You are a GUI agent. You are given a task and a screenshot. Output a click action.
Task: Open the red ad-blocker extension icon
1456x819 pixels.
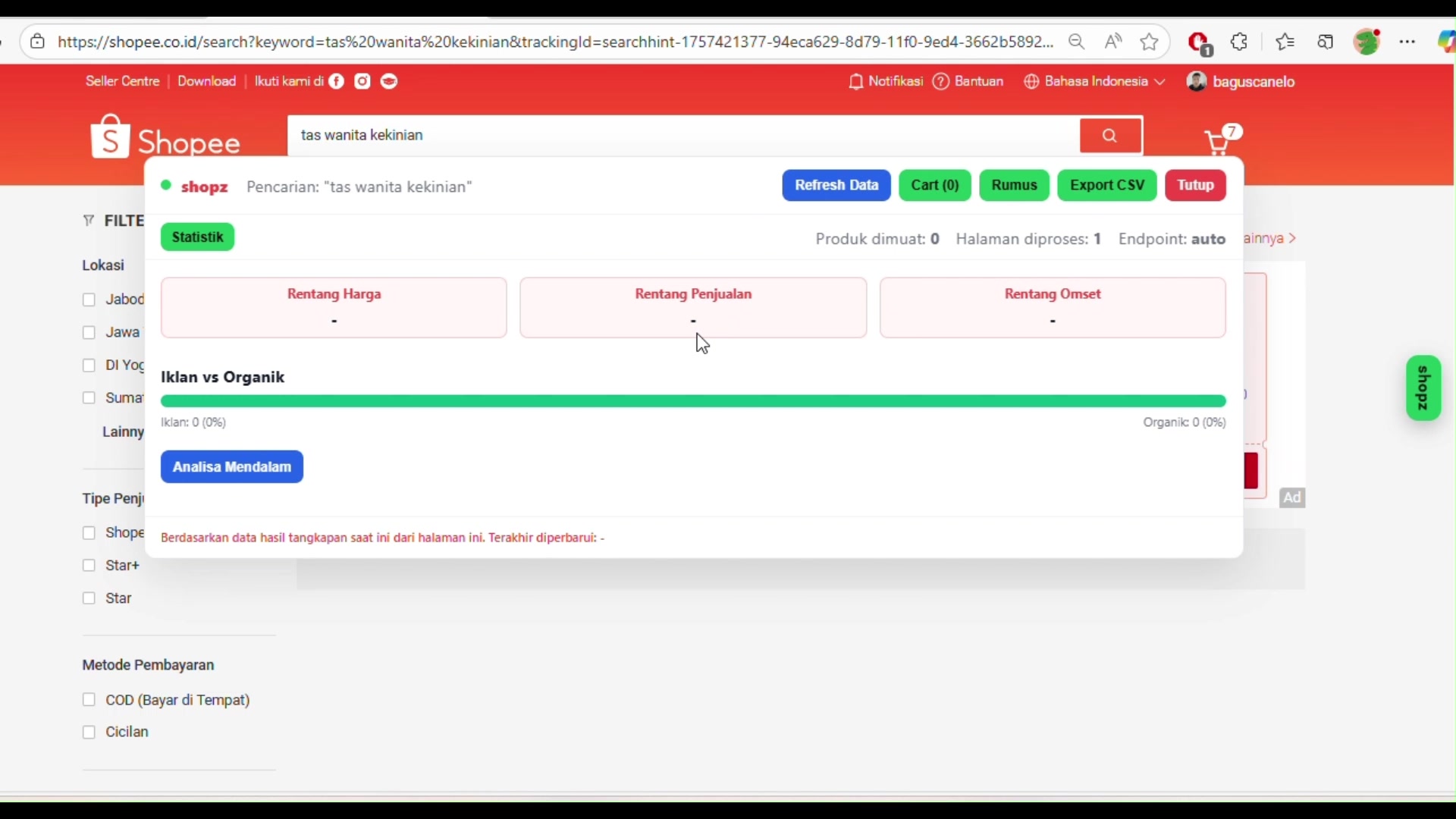pos(1200,43)
